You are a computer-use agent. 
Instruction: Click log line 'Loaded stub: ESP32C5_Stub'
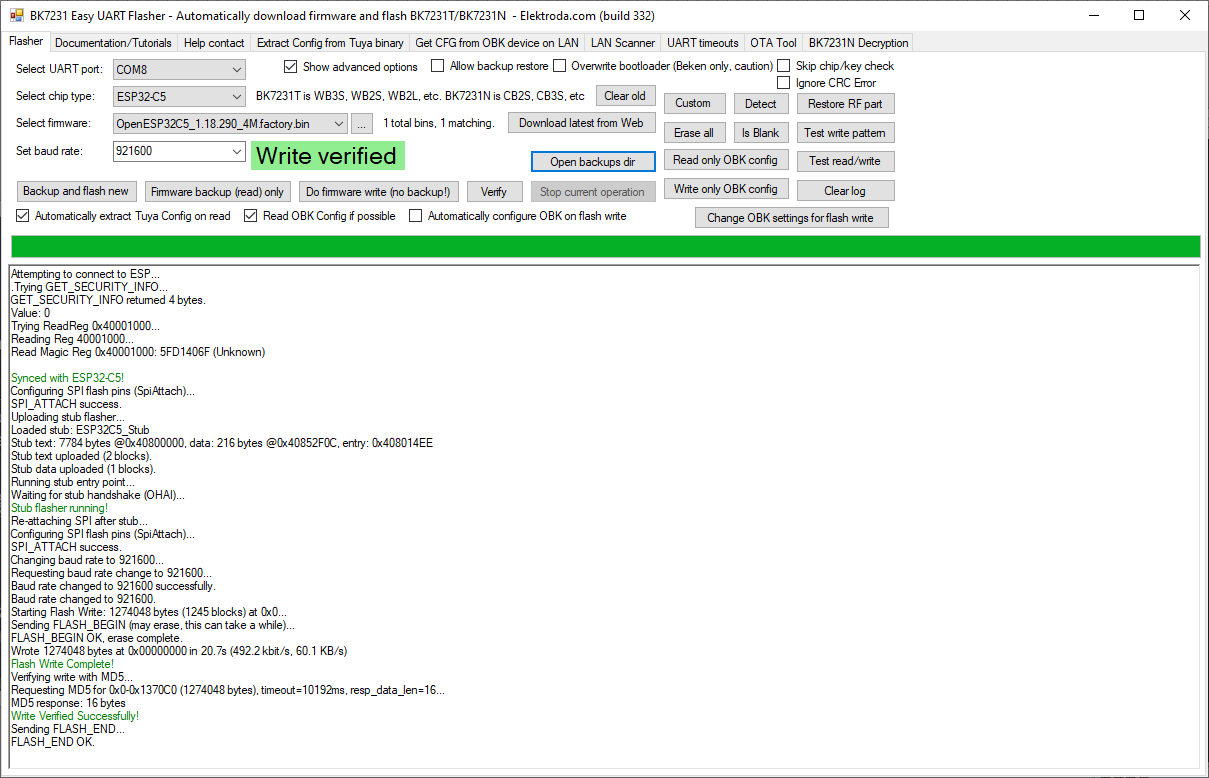80,430
